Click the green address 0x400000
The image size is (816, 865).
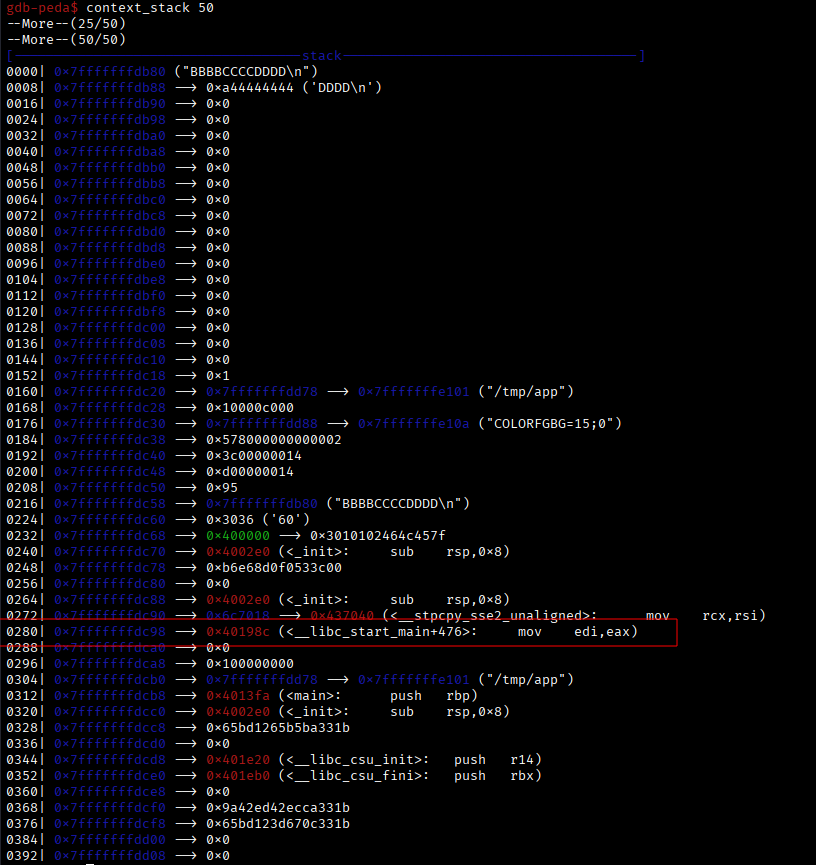tap(238, 536)
